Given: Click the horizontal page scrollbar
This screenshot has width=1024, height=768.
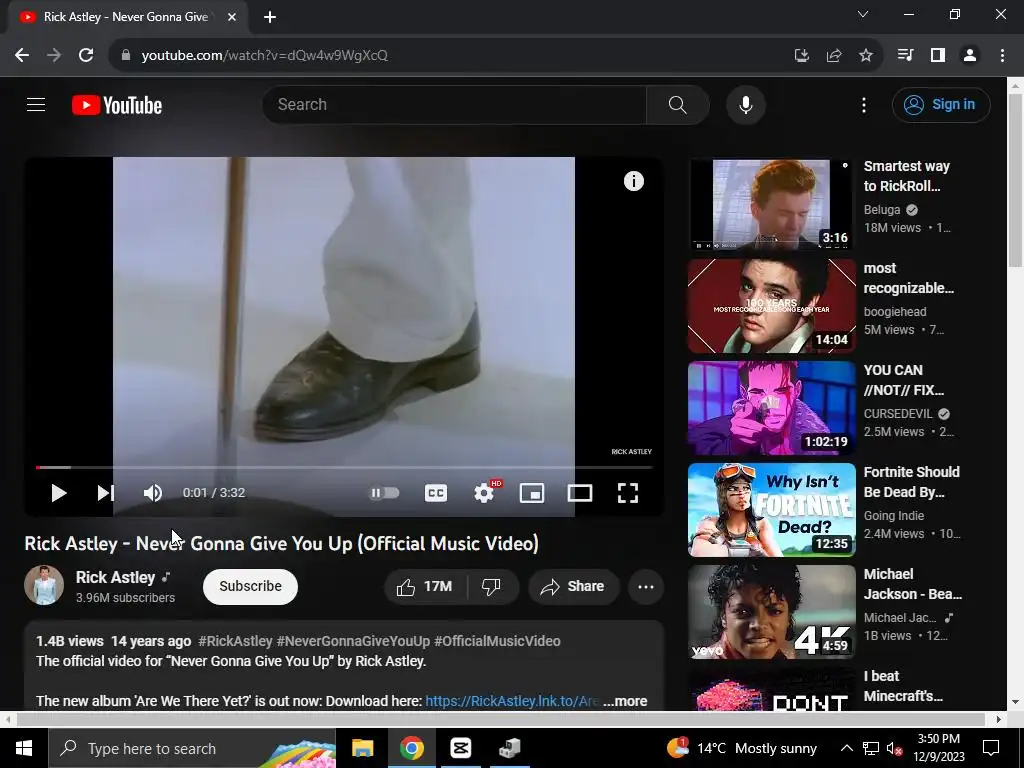Looking at the screenshot, I should 502,720.
